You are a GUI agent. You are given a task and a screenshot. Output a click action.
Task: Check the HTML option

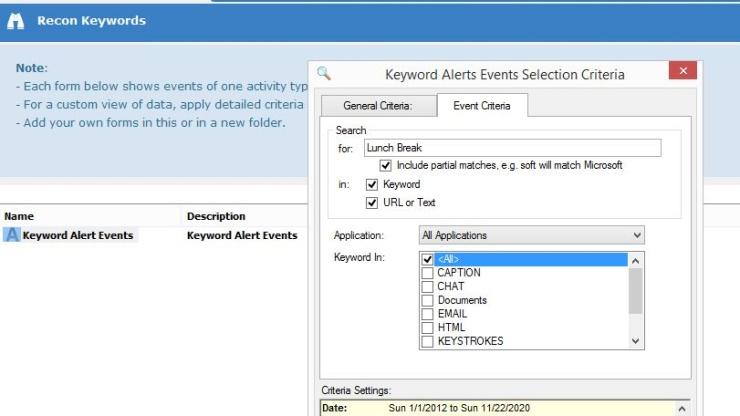[427, 328]
